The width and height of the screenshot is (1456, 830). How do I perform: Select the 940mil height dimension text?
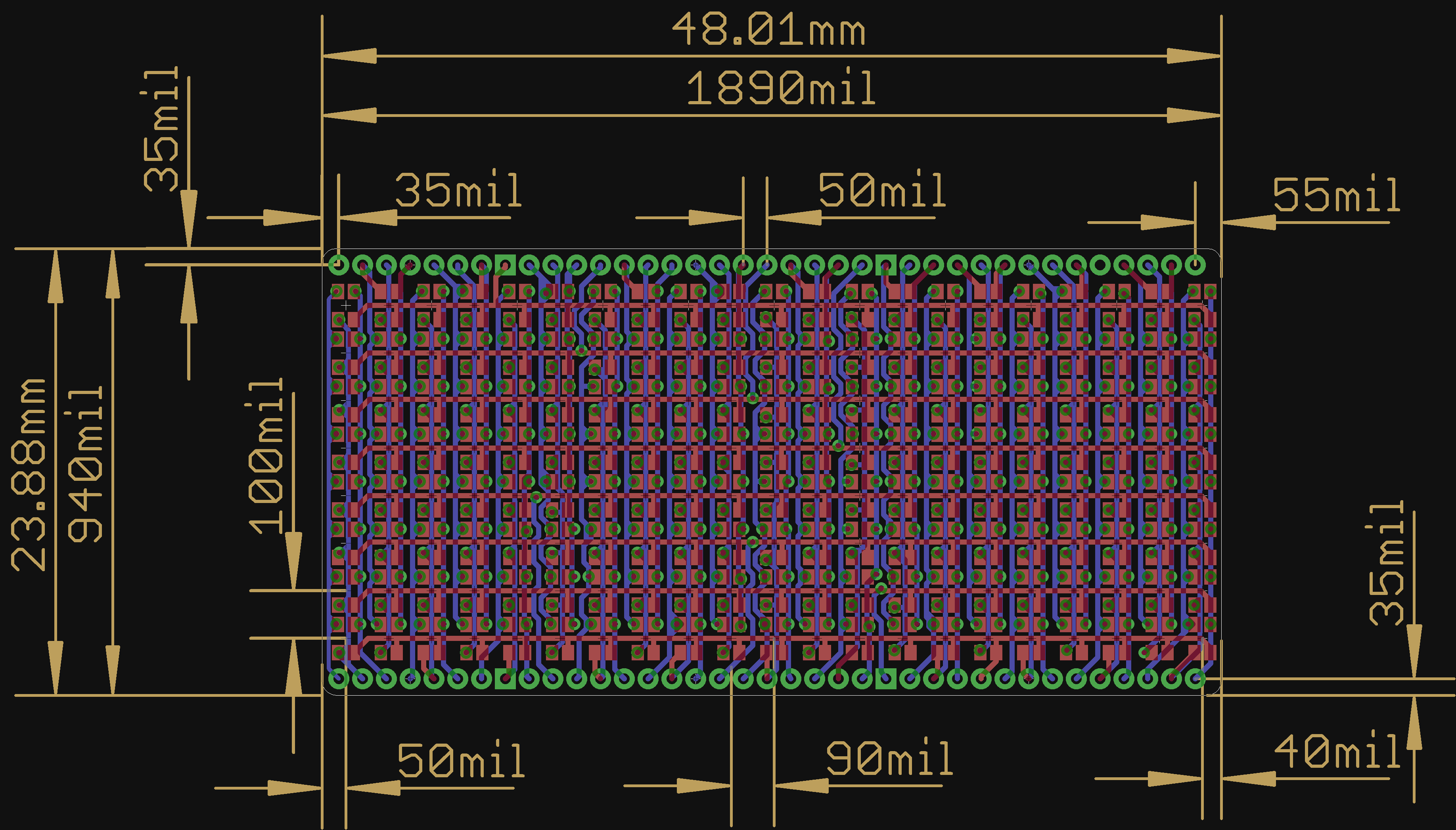click(85, 464)
